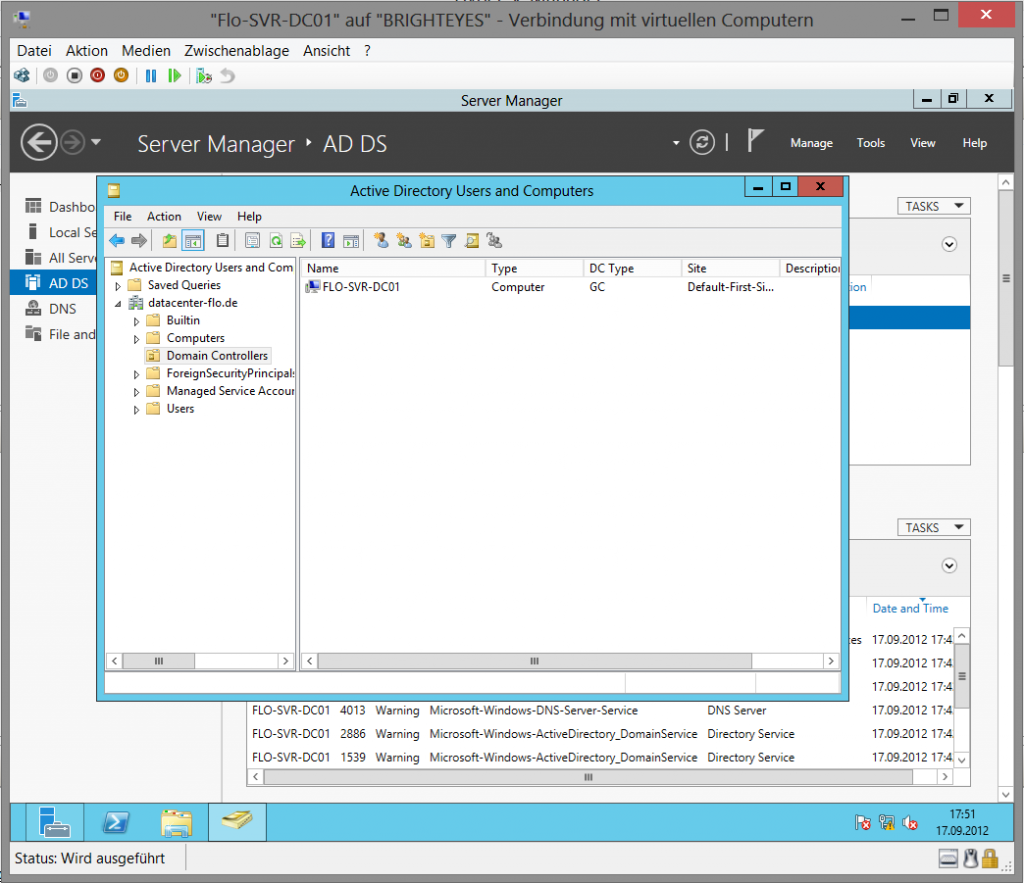This screenshot has width=1024, height=883.
Task: Click the blue Help question mark icon
Action: coord(328,241)
